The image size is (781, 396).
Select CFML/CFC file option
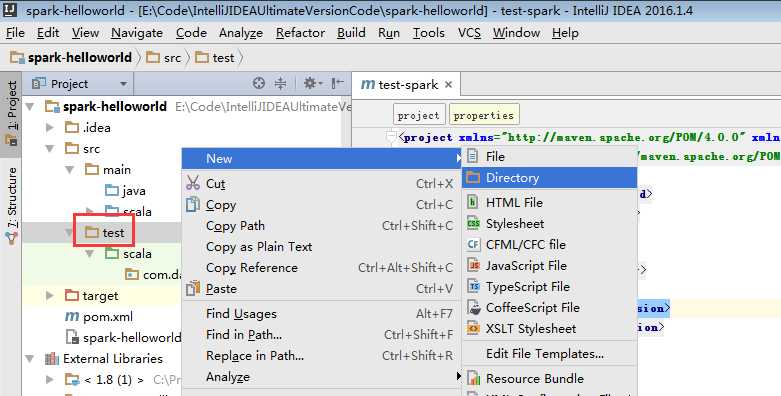coord(550,245)
